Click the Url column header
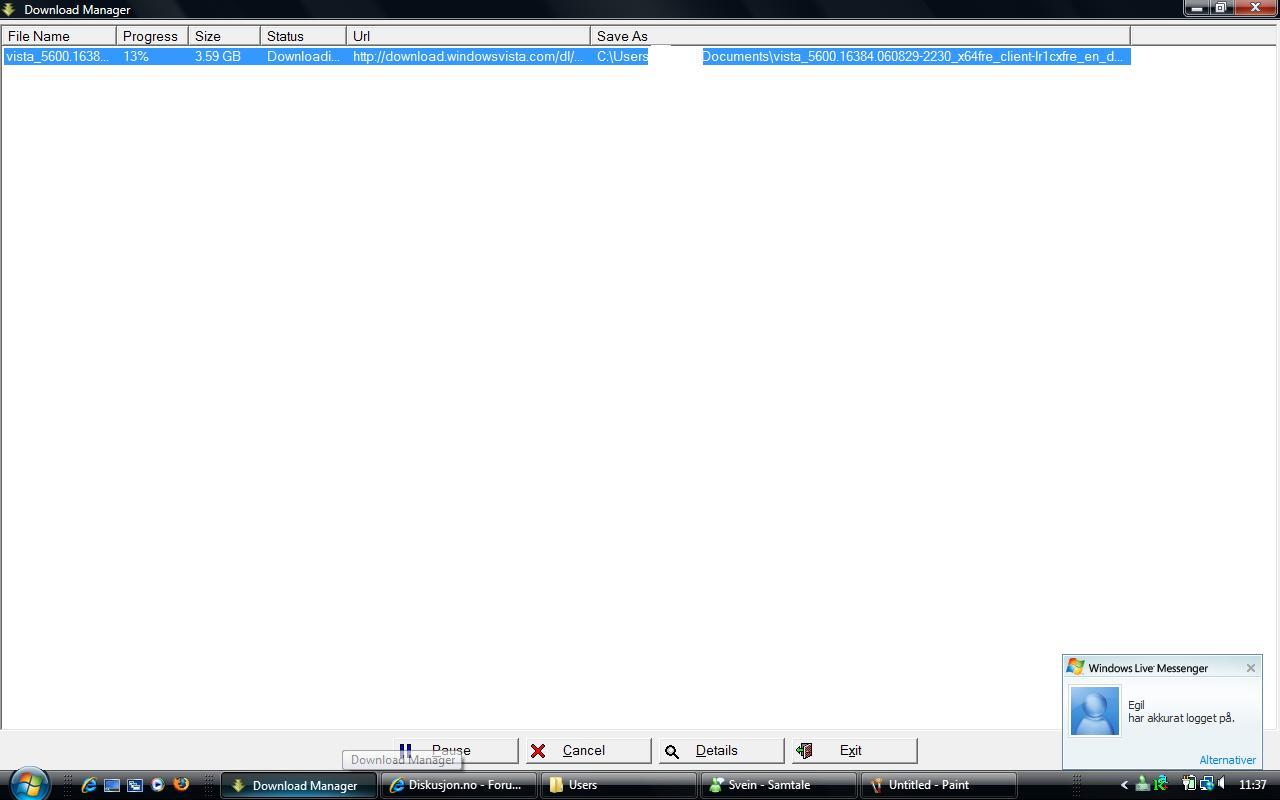1280x800 pixels. click(x=468, y=36)
